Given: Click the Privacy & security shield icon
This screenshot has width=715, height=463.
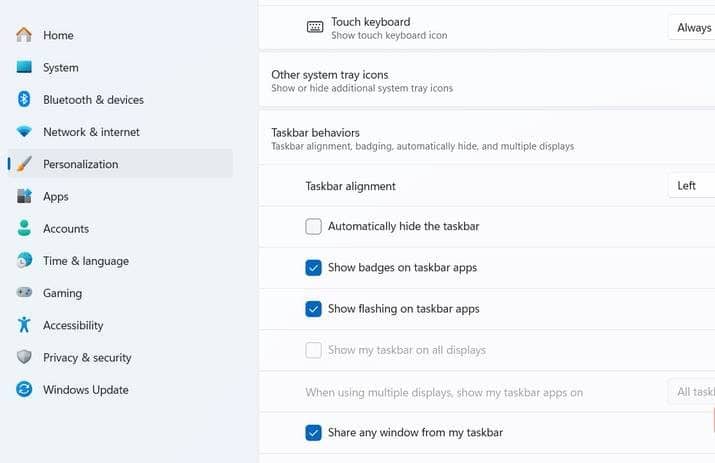Looking at the screenshot, I should (x=24, y=357).
